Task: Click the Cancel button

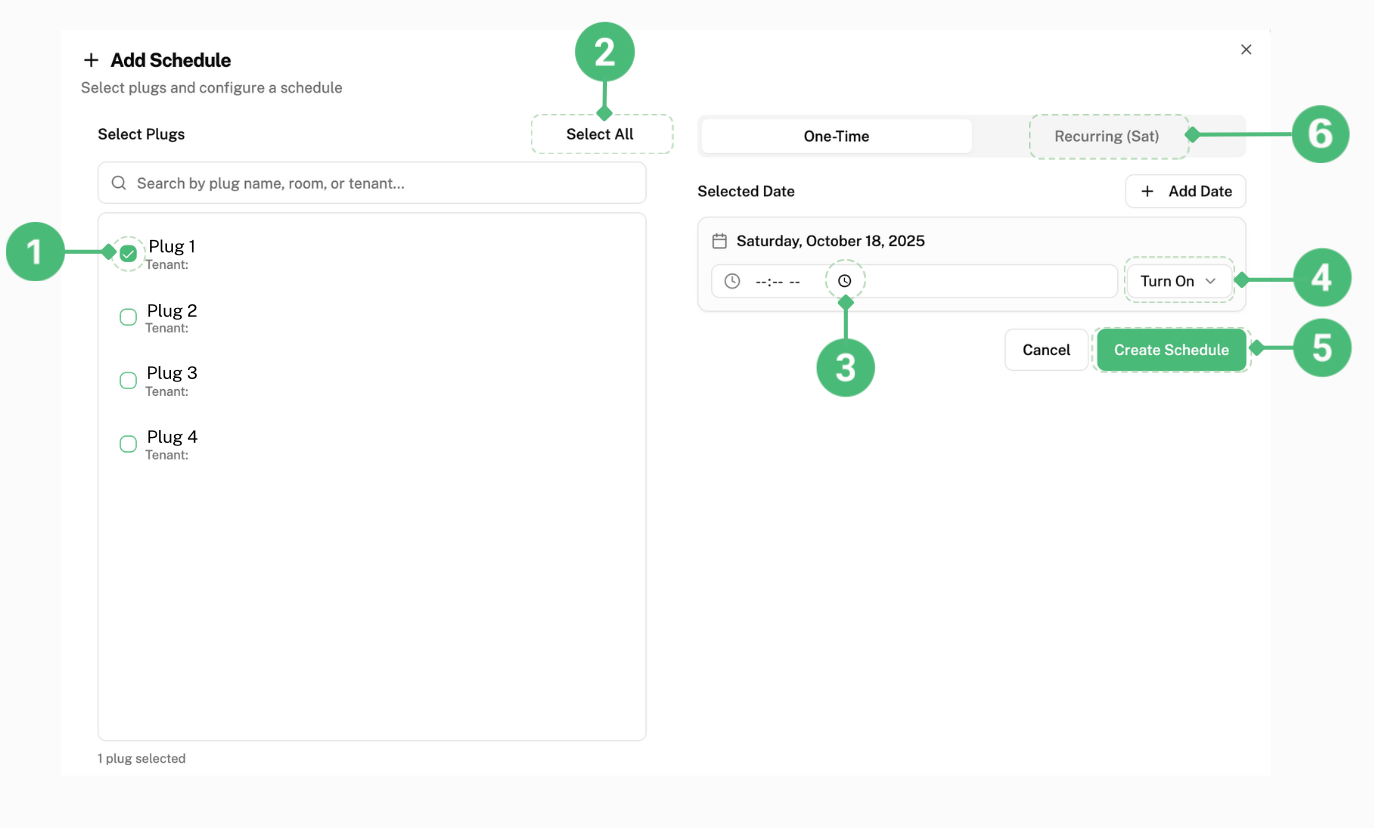Action: coord(1046,350)
